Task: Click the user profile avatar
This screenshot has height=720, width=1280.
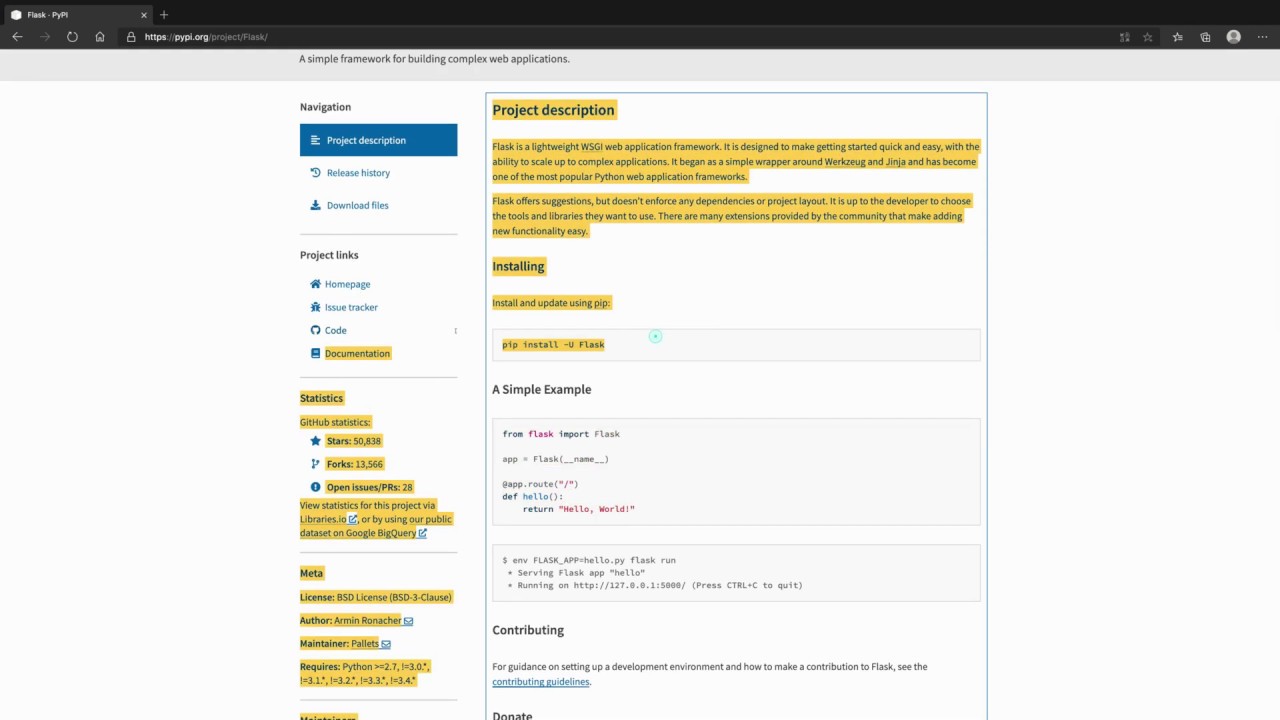Action: click(1234, 37)
